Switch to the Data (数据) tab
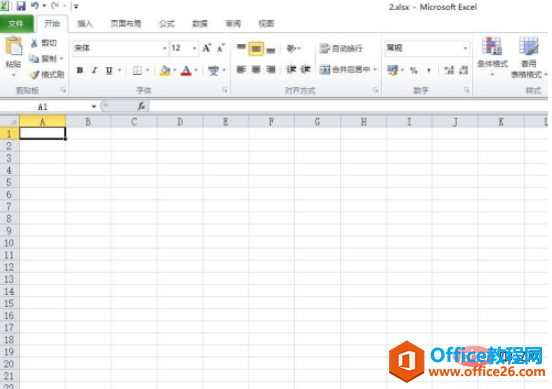The image size is (552, 389). pyautogui.click(x=200, y=24)
